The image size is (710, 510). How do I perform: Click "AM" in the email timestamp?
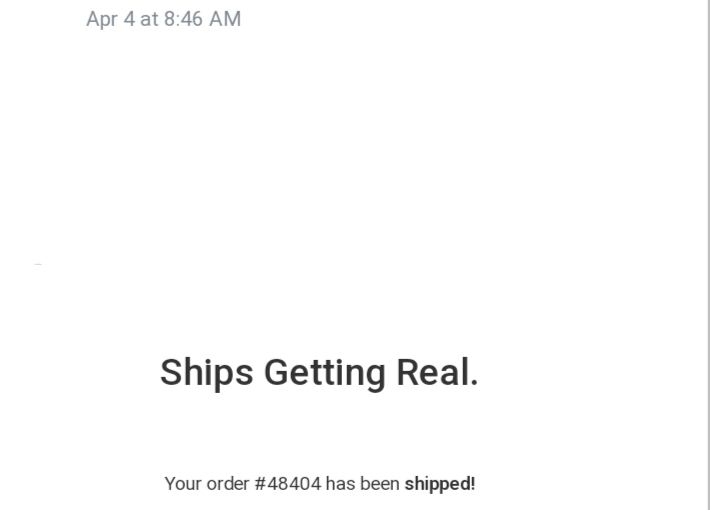225,19
